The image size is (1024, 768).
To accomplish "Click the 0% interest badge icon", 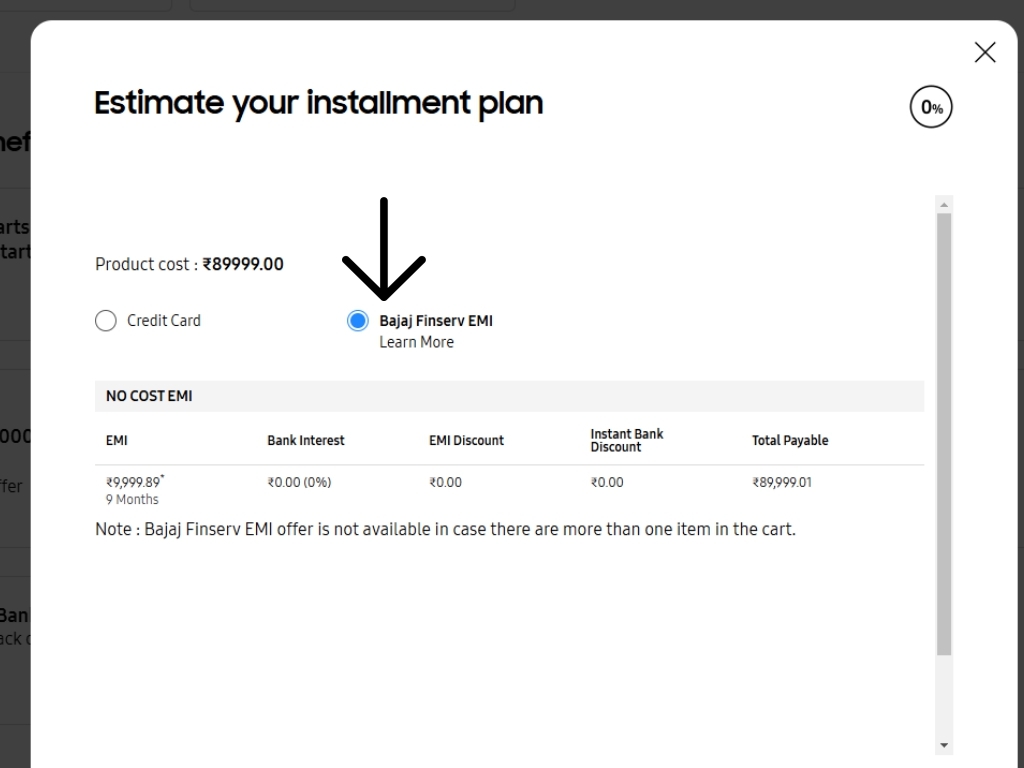I will click(x=931, y=108).
